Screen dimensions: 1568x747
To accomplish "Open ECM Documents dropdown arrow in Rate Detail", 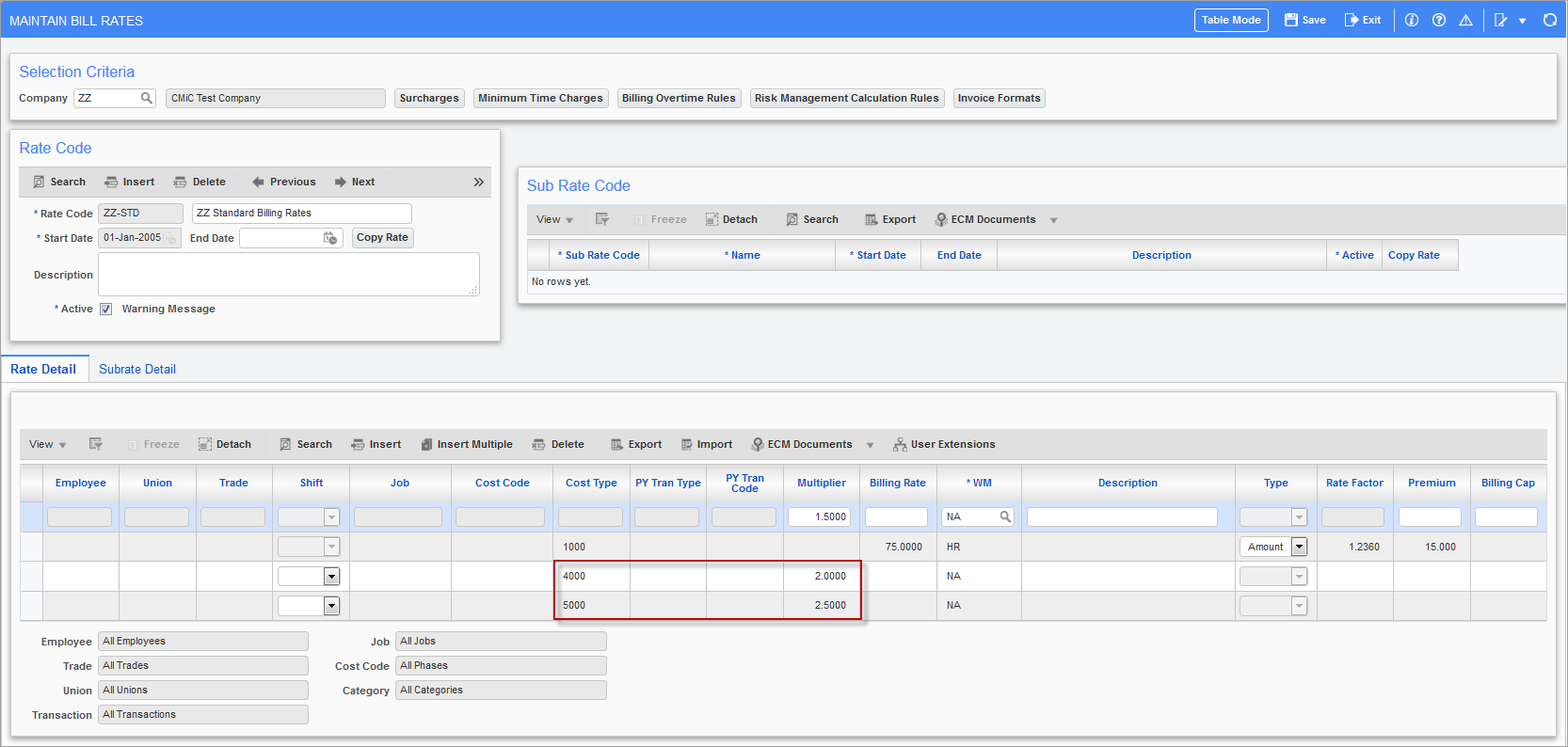I will [870, 445].
